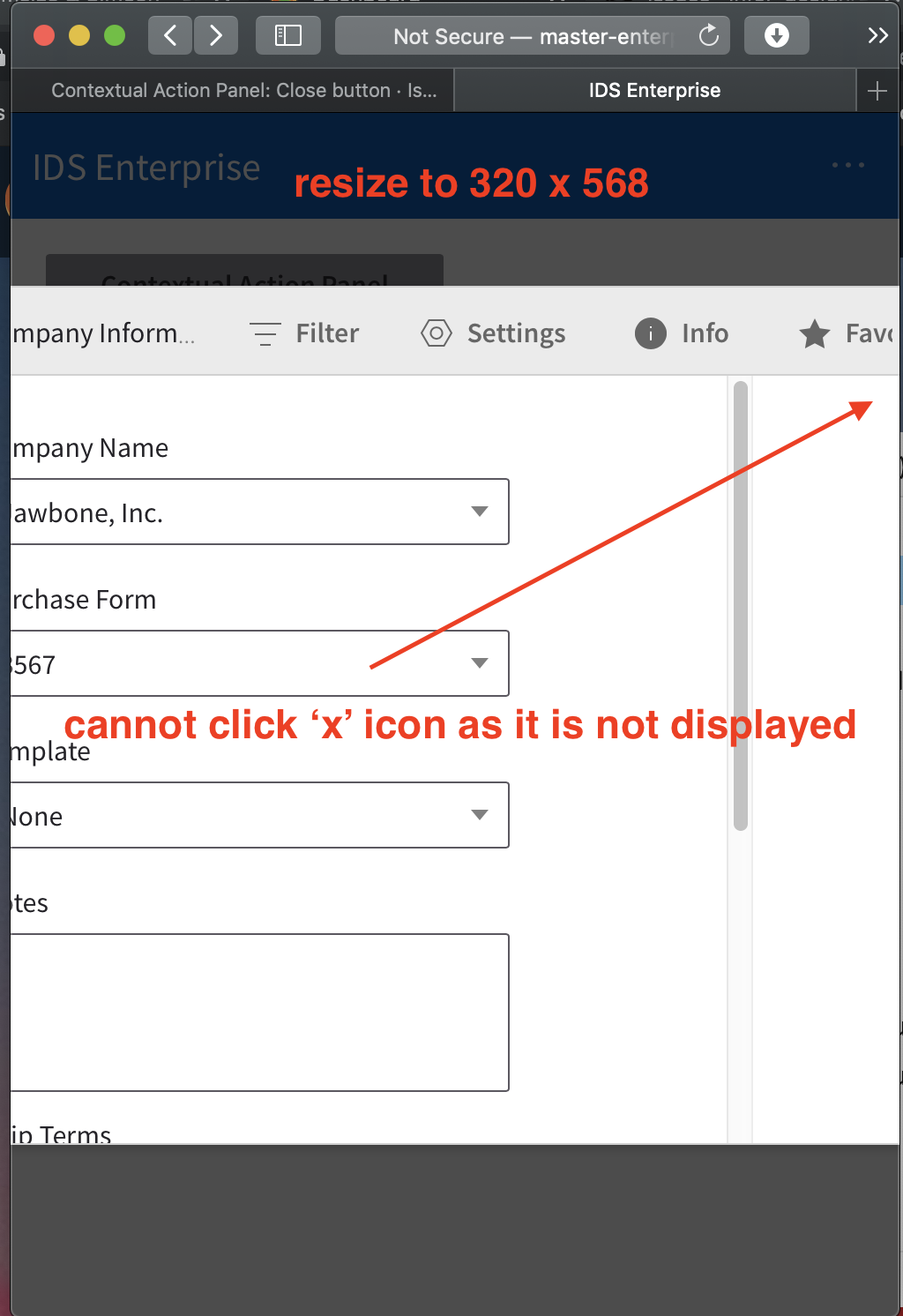This screenshot has height=1316, width=903.
Task: Click the green fullscreen window button
Action: [115, 35]
